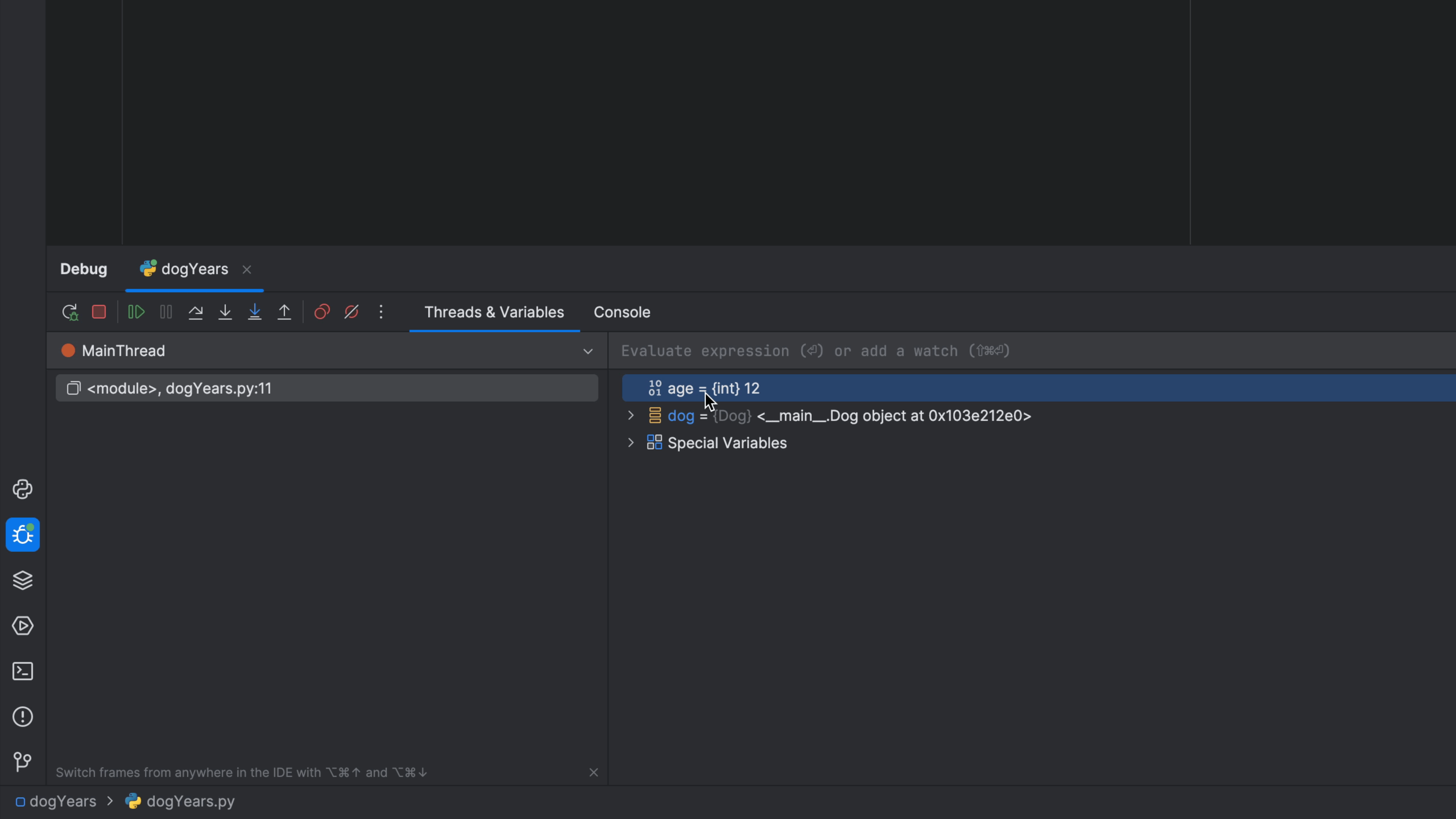
Task: Click the Evaluate expression watch field
Action: pyautogui.click(x=814, y=350)
